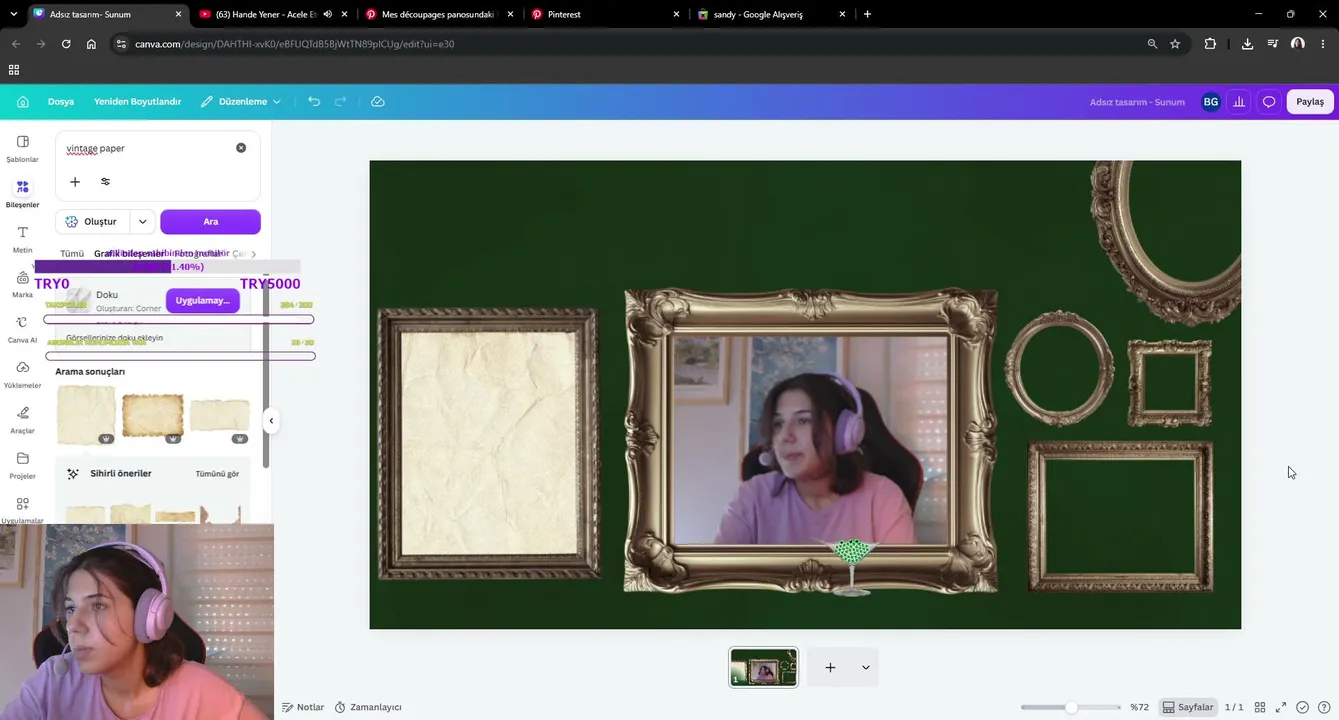Open the comments speech bubble icon
Image resolution: width=1339 pixels, height=720 pixels.
[1269, 102]
